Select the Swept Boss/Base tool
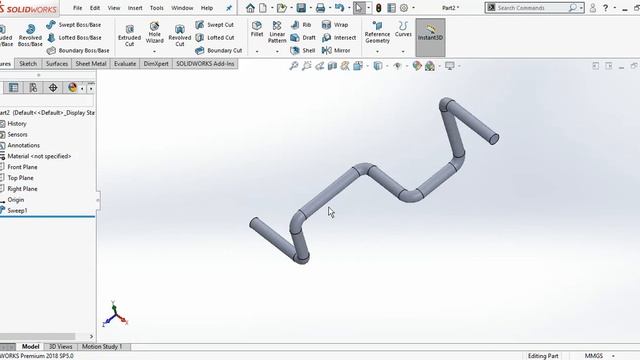This screenshot has height=360, width=640. tap(74, 25)
